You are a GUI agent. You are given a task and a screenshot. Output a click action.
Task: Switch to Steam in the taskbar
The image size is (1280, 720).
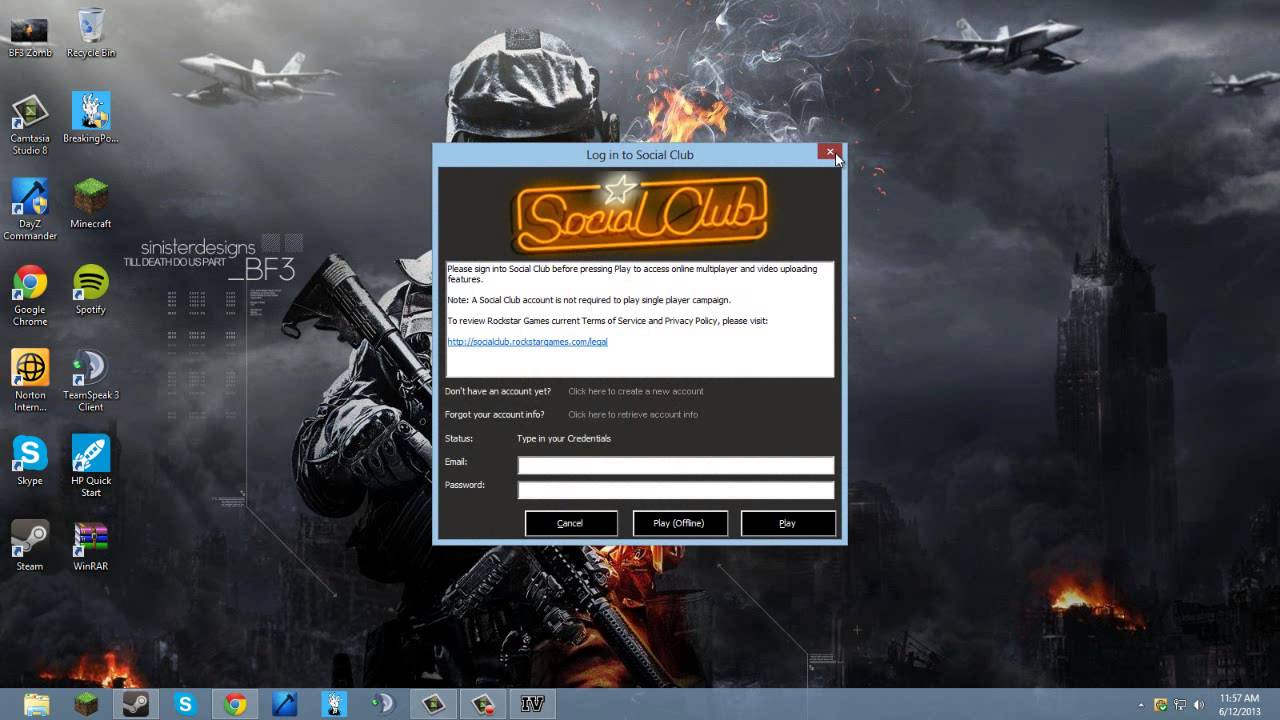click(136, 704)
